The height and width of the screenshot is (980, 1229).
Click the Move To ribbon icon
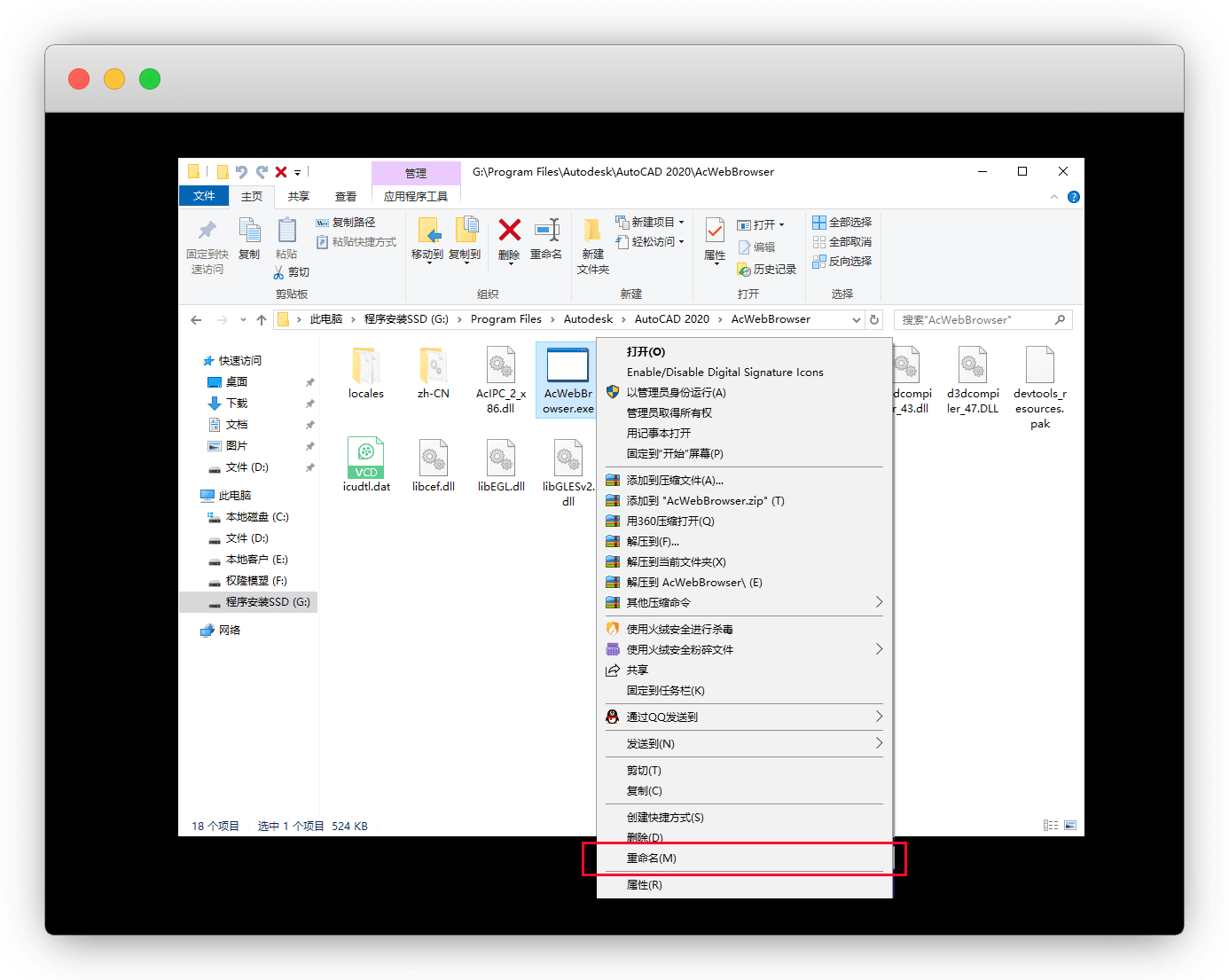[427, 231]
